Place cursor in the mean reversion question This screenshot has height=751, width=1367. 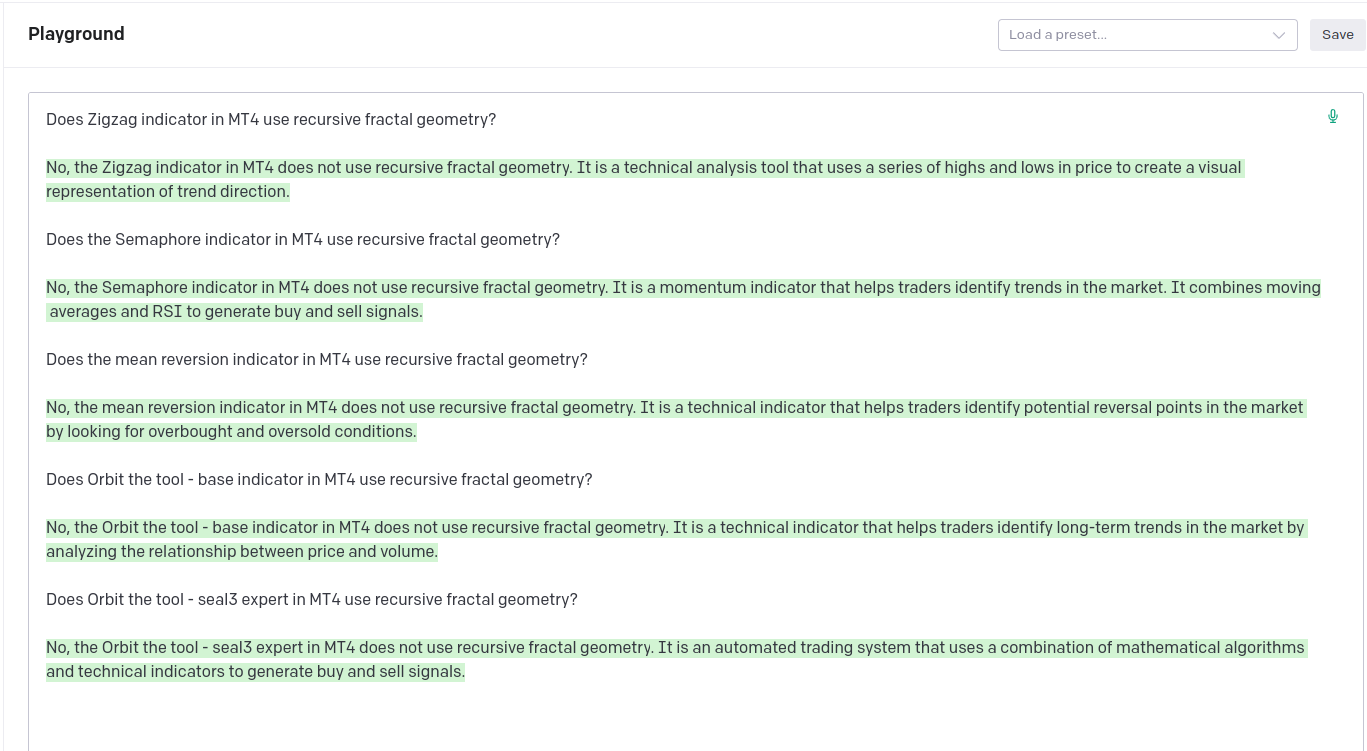tap(316, 360)
